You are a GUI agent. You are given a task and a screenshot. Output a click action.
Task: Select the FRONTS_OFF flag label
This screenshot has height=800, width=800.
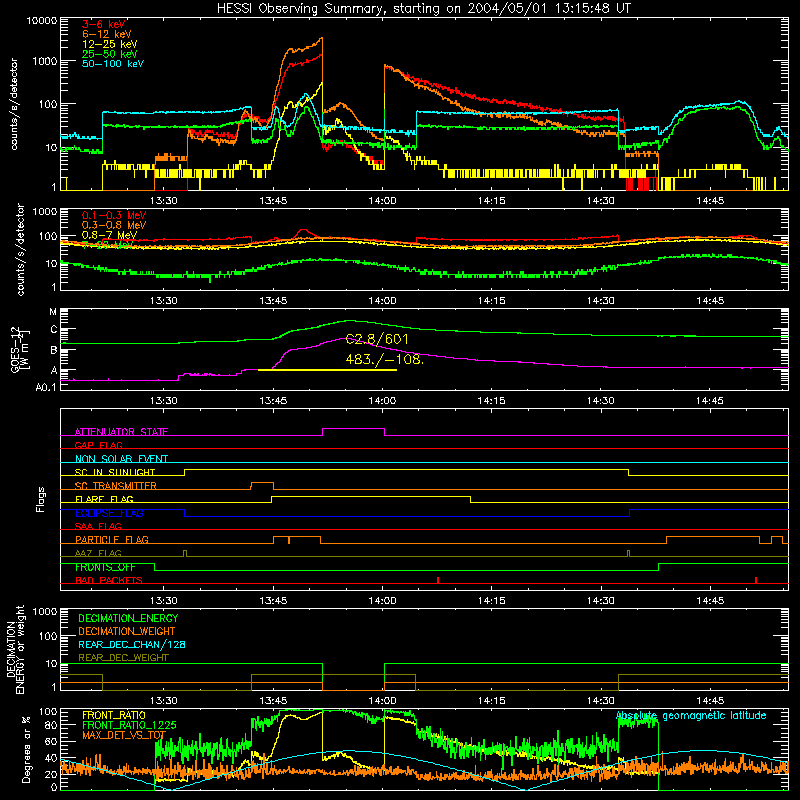105,567
